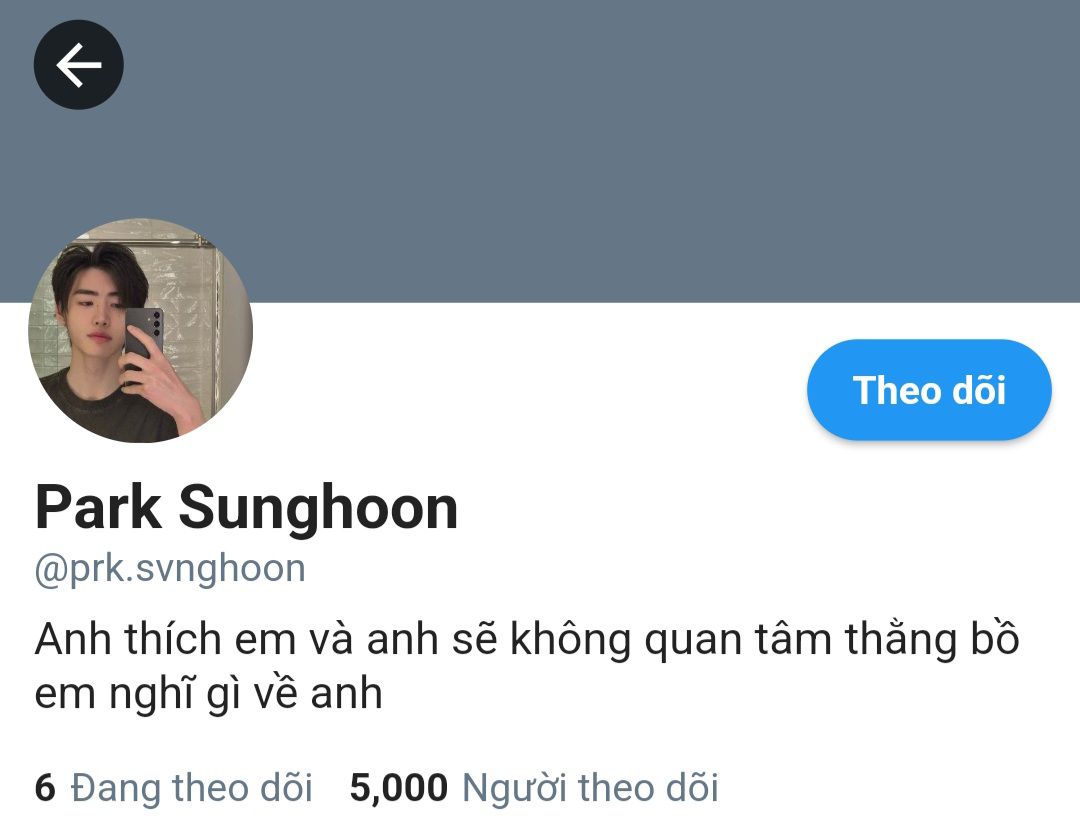Follow the account with the Theo dõi button
This screenshot has height=840, width=1080.
(x=929, y=390)
